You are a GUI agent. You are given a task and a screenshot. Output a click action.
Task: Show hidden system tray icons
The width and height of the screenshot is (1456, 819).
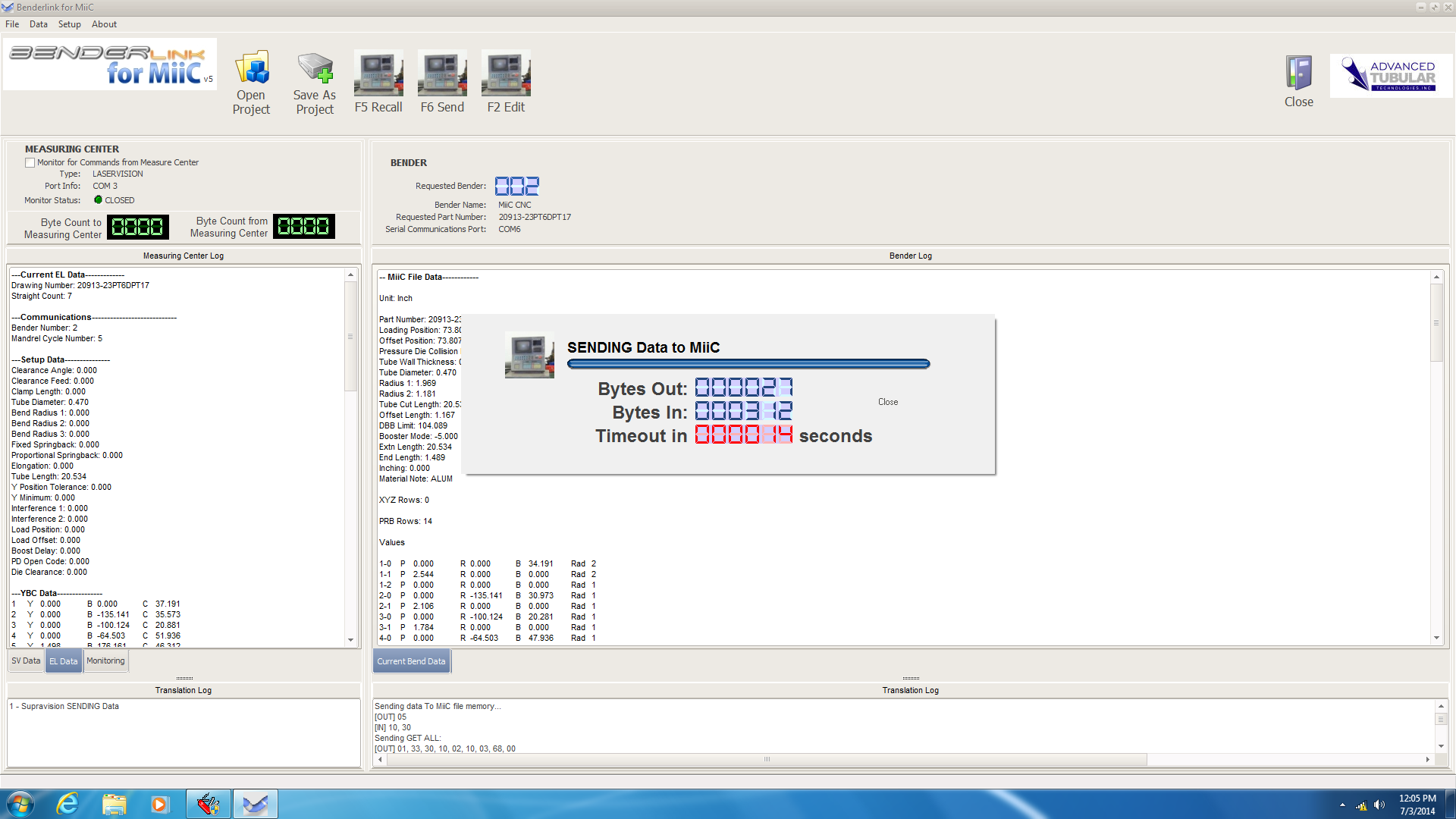pos(1342,805)
